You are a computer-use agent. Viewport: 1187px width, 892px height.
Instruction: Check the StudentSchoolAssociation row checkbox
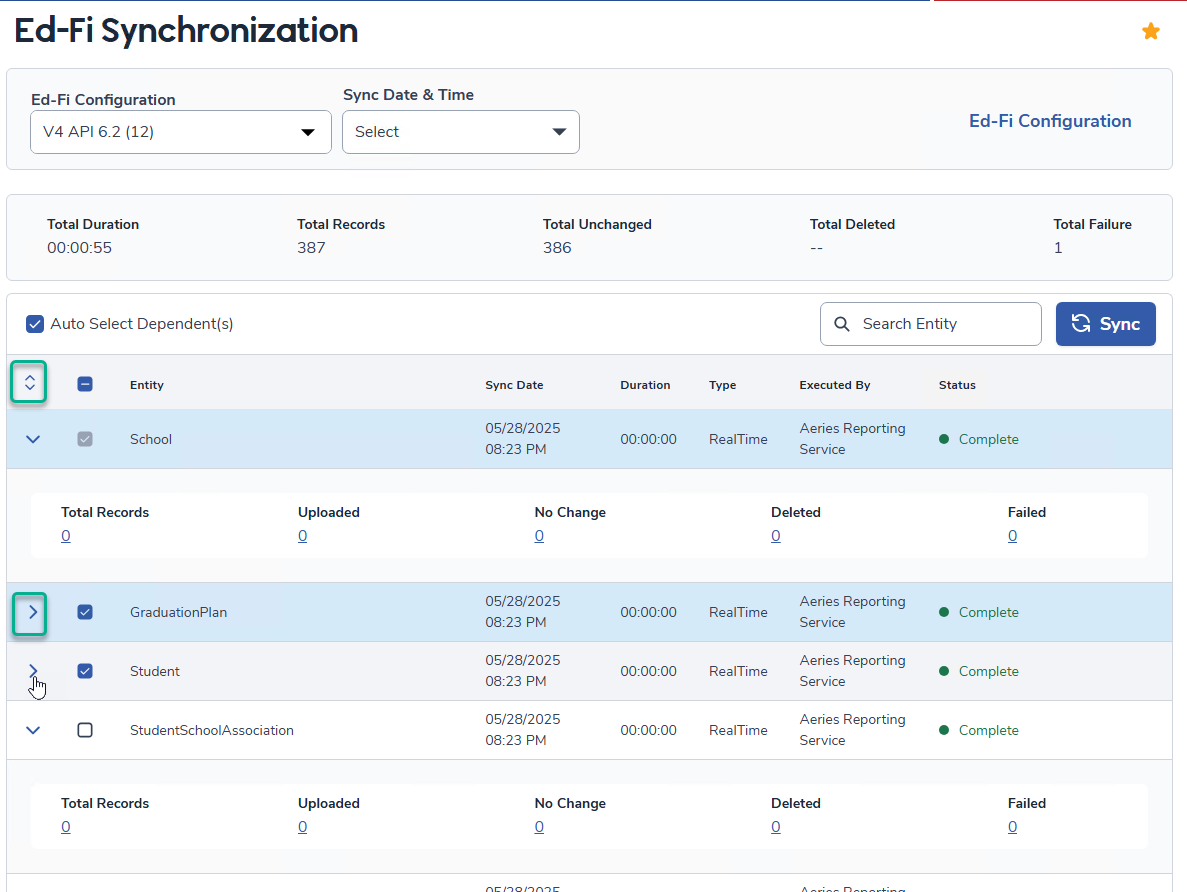[85, 730]
